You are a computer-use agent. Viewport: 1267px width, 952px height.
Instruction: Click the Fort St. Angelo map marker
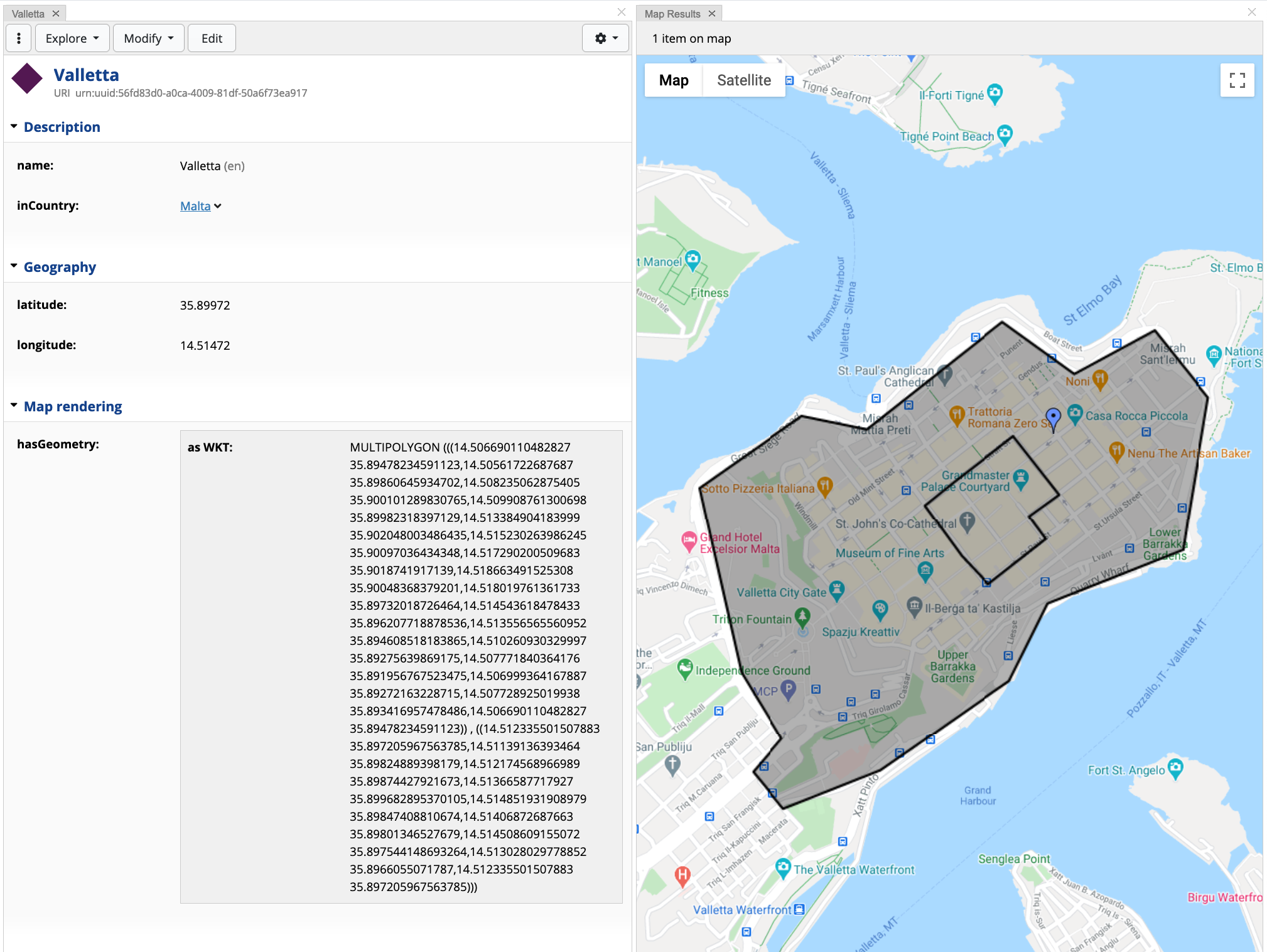(x=1175, y=767)
